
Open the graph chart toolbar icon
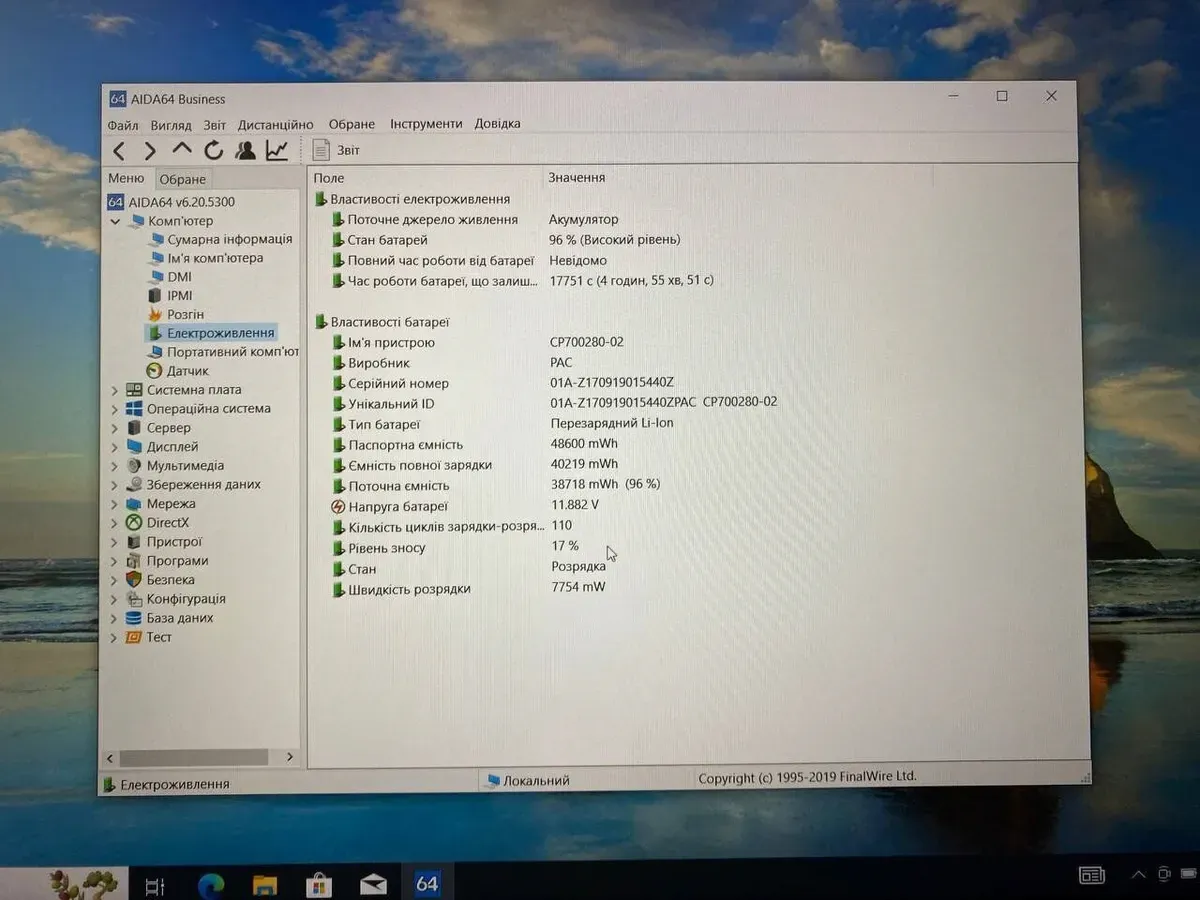coord(277,151)
